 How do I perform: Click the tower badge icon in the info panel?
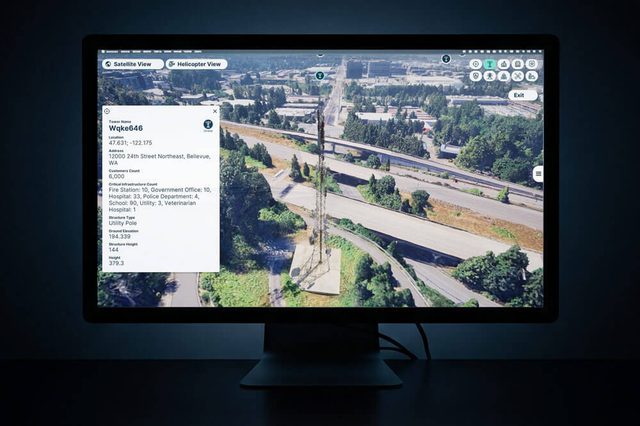[207, 126]
